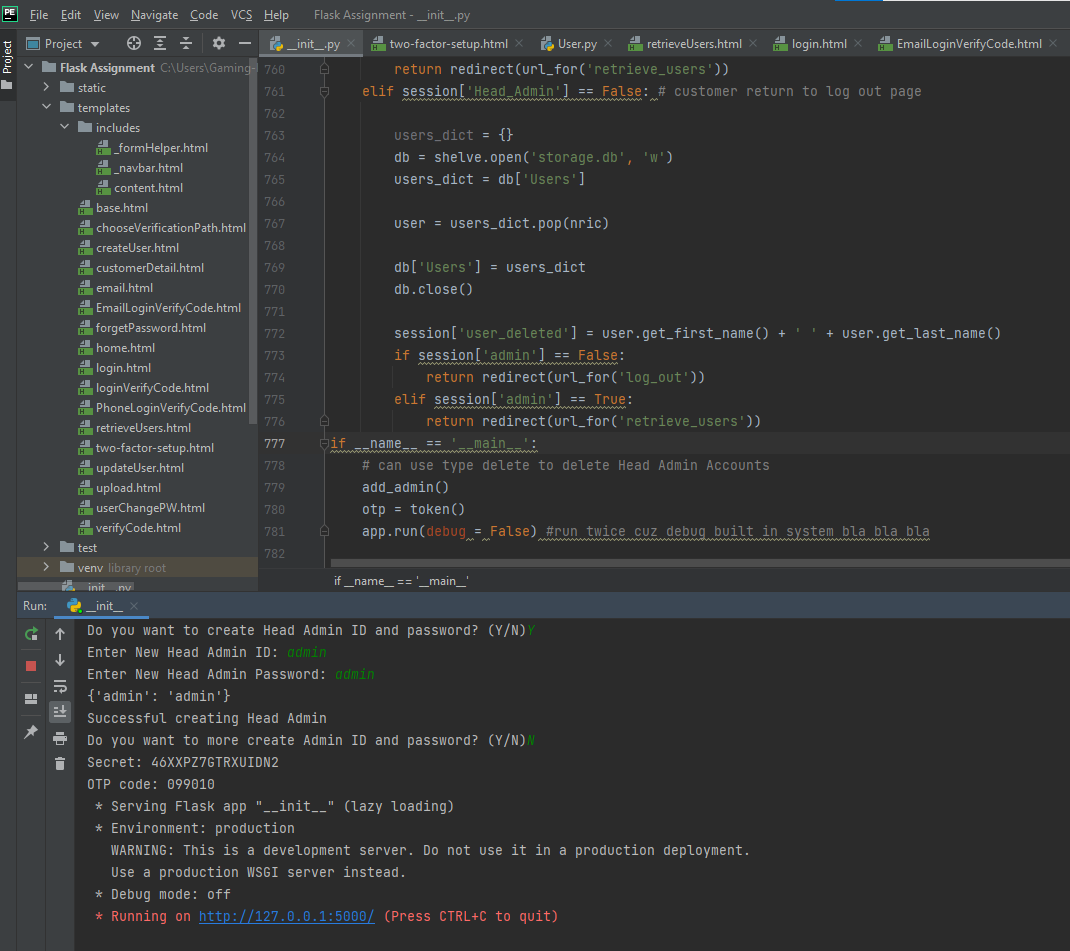Open the Navigate menu
Viewport: 1070px width, 951px height.
click(x=154, y=15)
